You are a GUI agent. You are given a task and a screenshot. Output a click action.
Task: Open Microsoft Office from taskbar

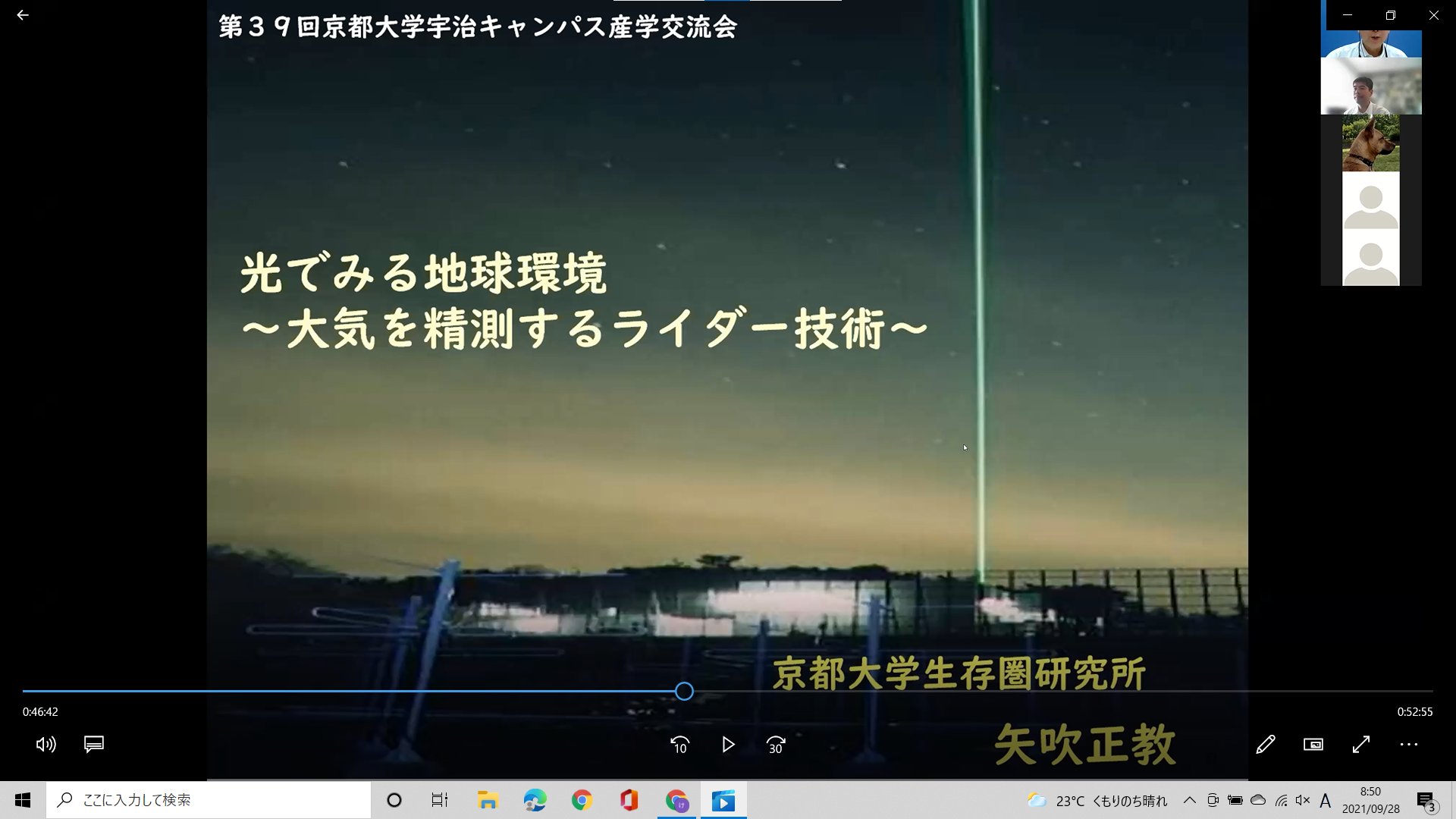pos(629,800)
